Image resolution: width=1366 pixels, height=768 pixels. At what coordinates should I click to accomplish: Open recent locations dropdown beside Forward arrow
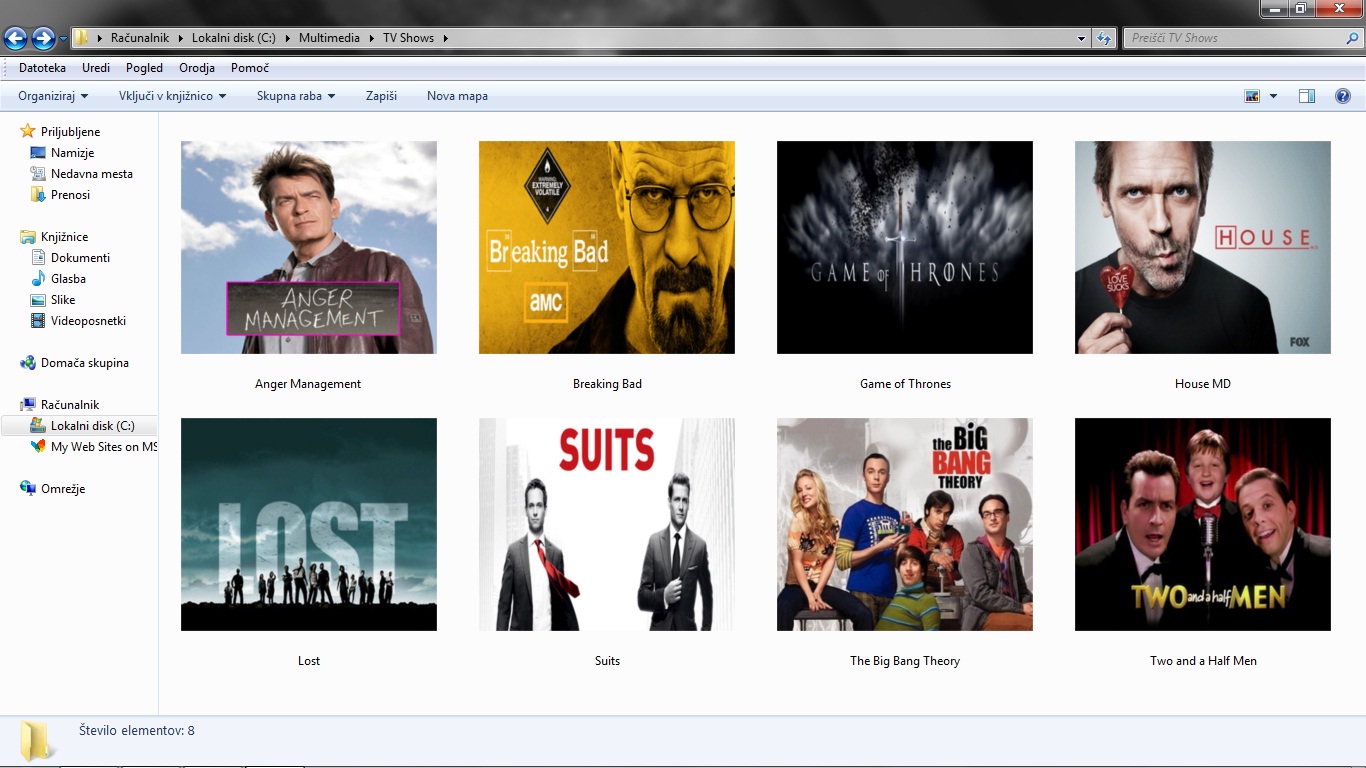pos(63,39)
